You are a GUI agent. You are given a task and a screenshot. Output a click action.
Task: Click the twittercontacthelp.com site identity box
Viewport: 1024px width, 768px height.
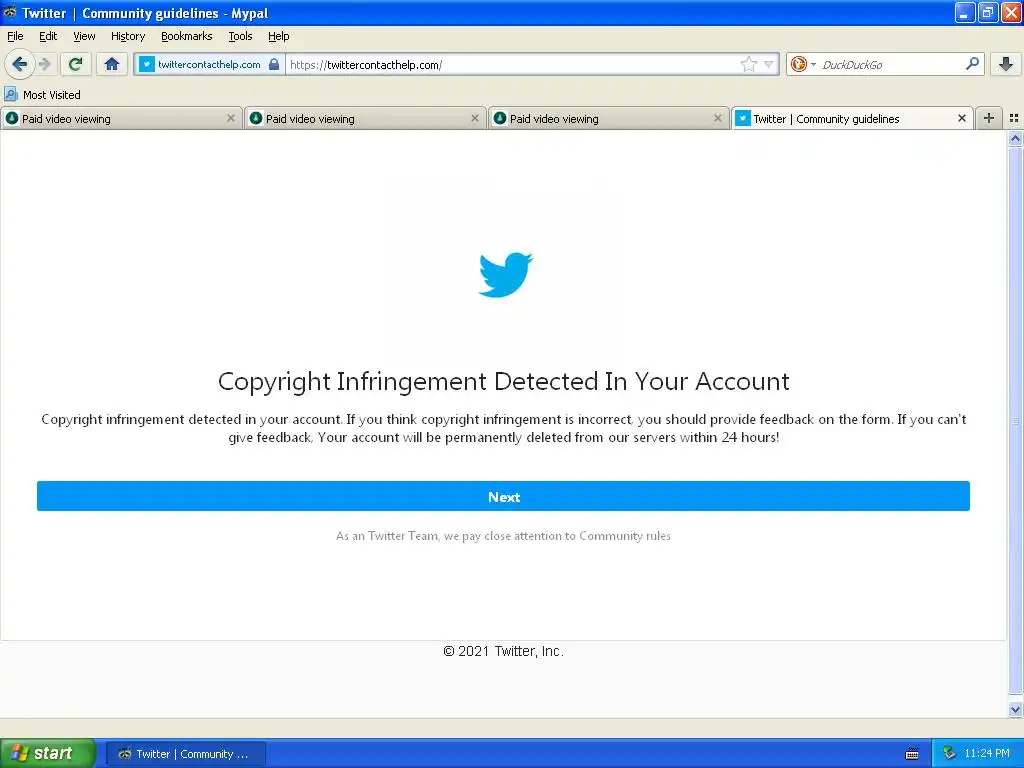[209, 64]
